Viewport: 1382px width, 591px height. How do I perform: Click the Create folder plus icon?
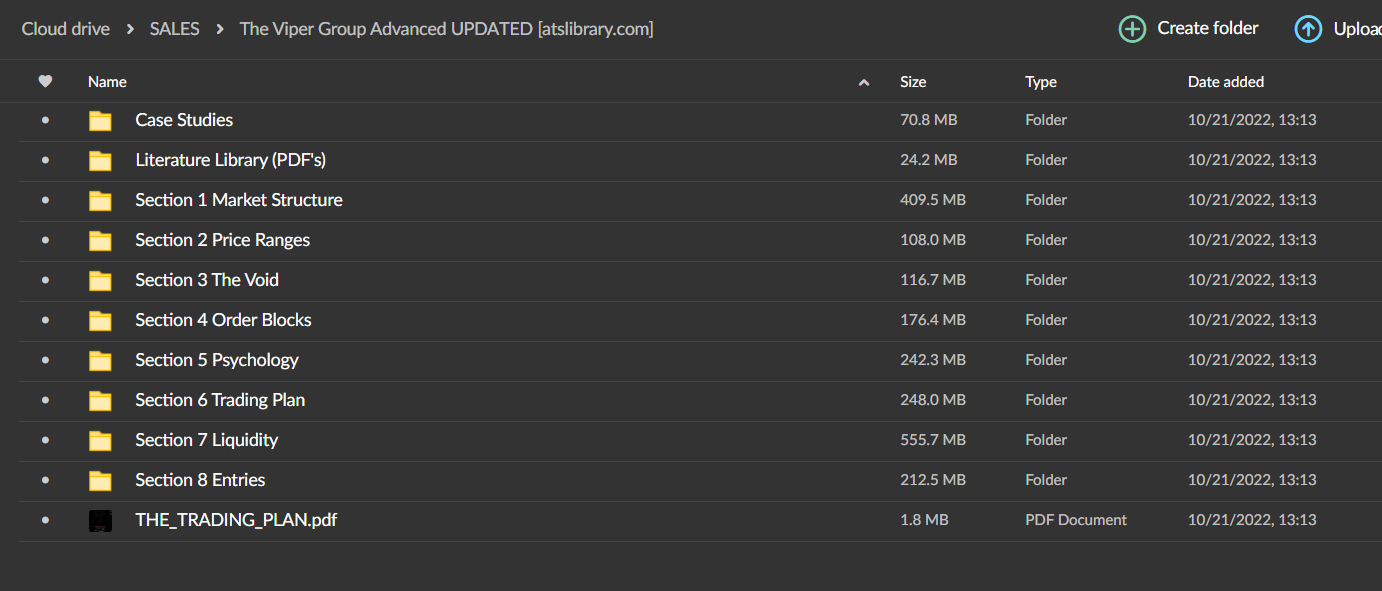click(x=1132, y=29)
